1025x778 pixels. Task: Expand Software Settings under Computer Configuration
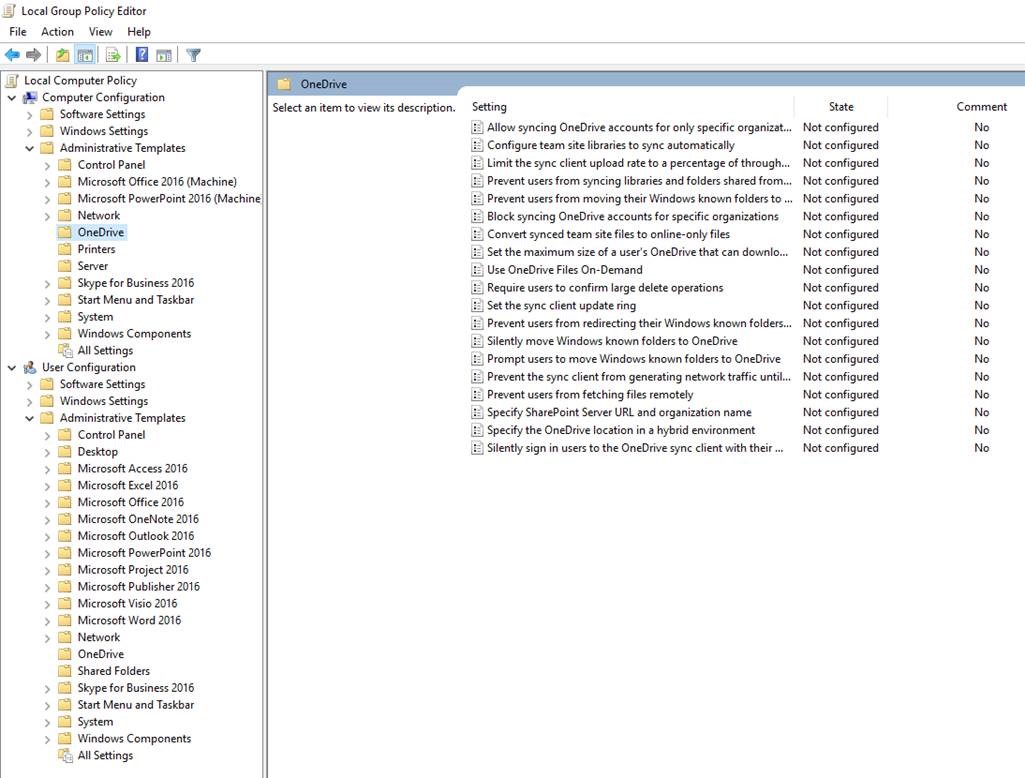[29, 114]
